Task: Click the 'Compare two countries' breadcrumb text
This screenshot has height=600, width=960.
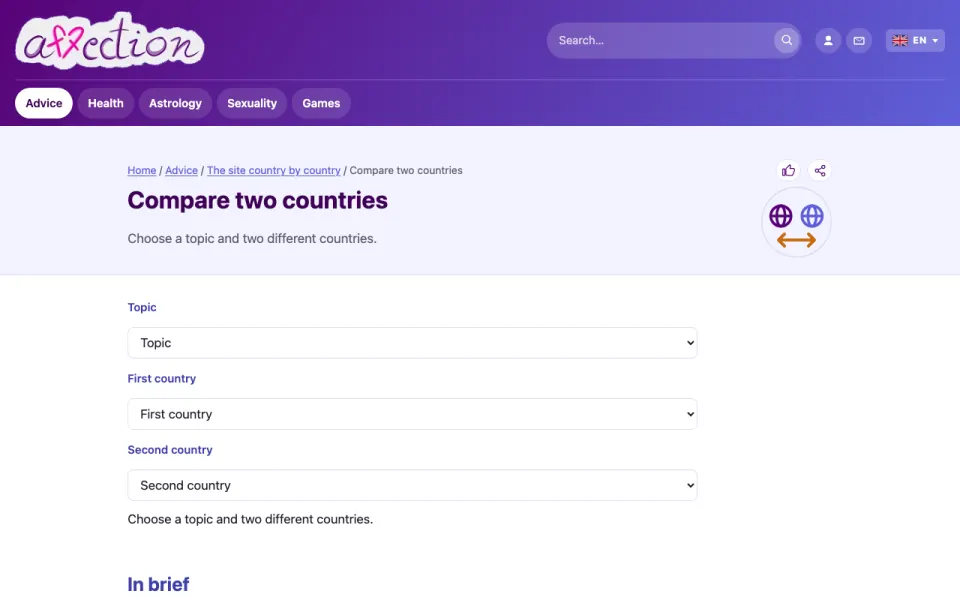Action: pos(406,170)
